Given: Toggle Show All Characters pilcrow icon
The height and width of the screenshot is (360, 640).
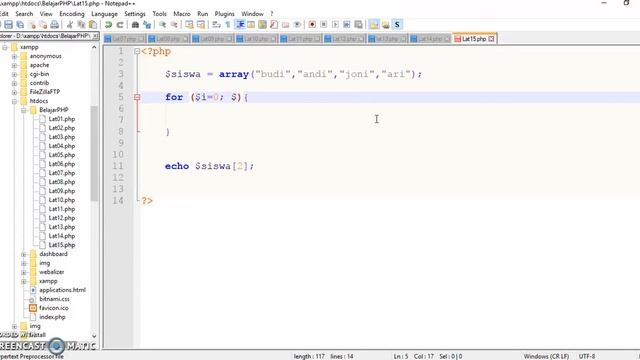Looking at the screenshot, I should click(x=228, y=24).
